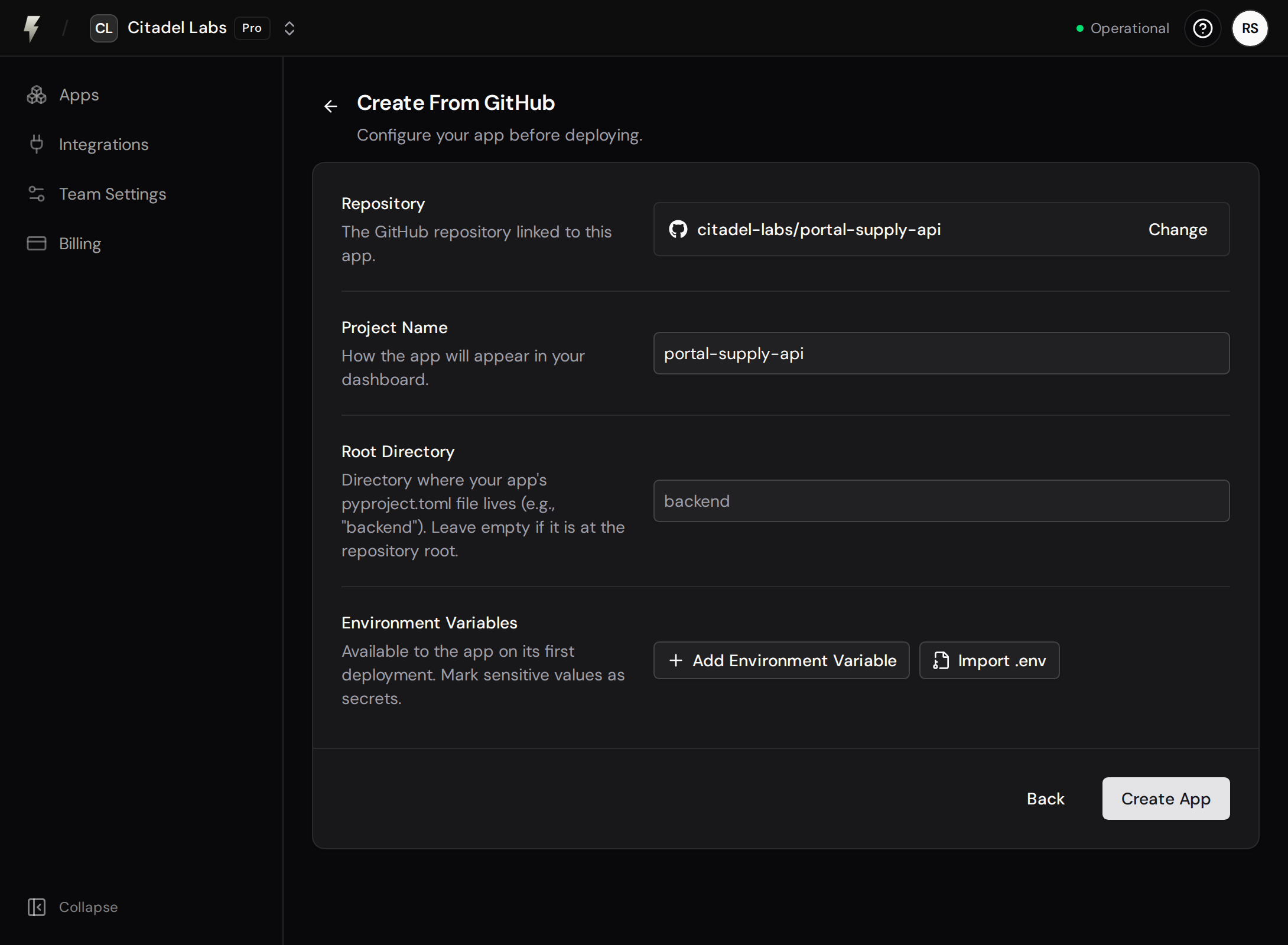Import a .env file

pyautogui.click(x=989, y=660)
